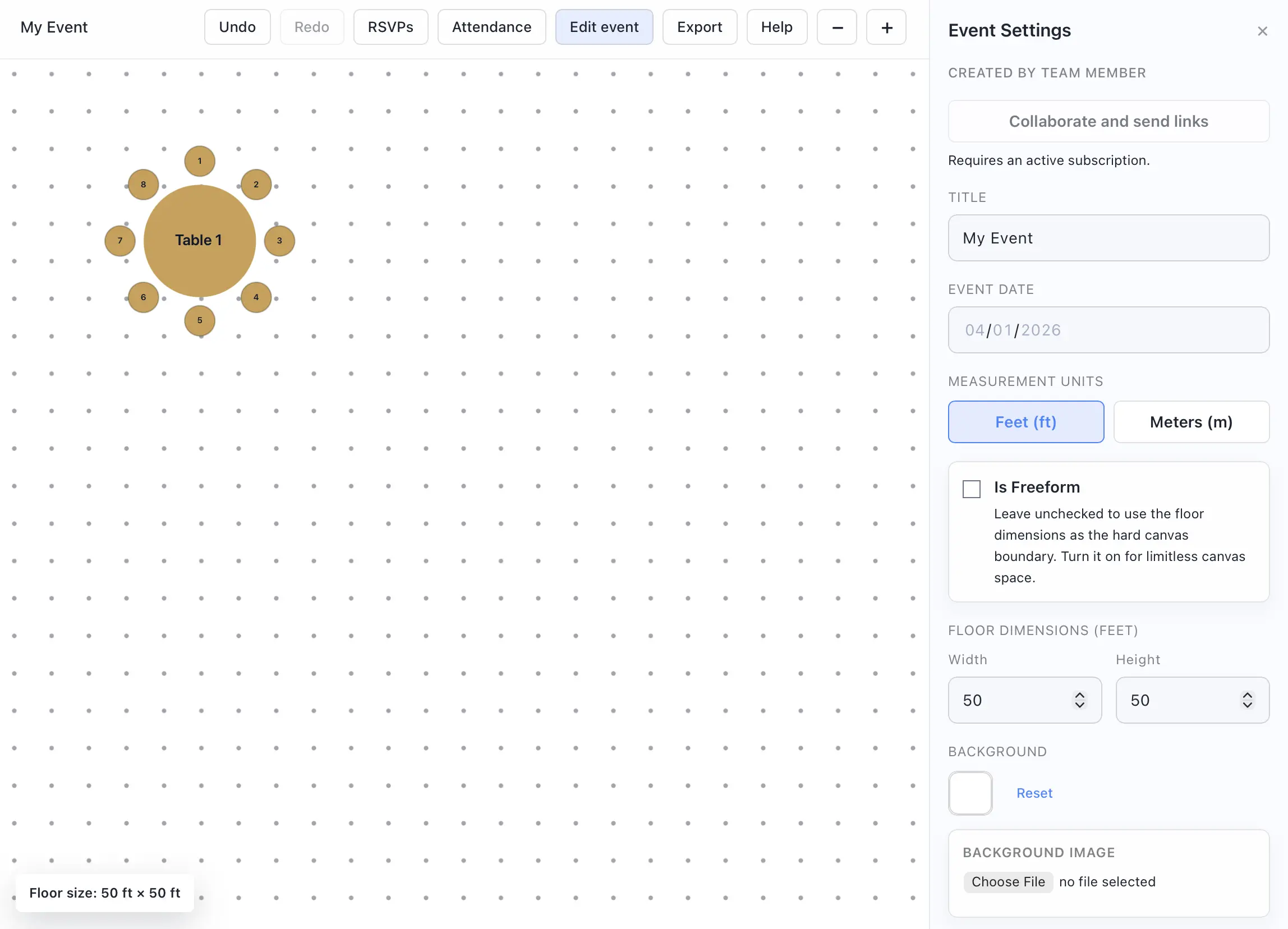Viewport: 1288px width, 929px height.
Task: Open the RSVPs view
Action: (x=390, y=27)
